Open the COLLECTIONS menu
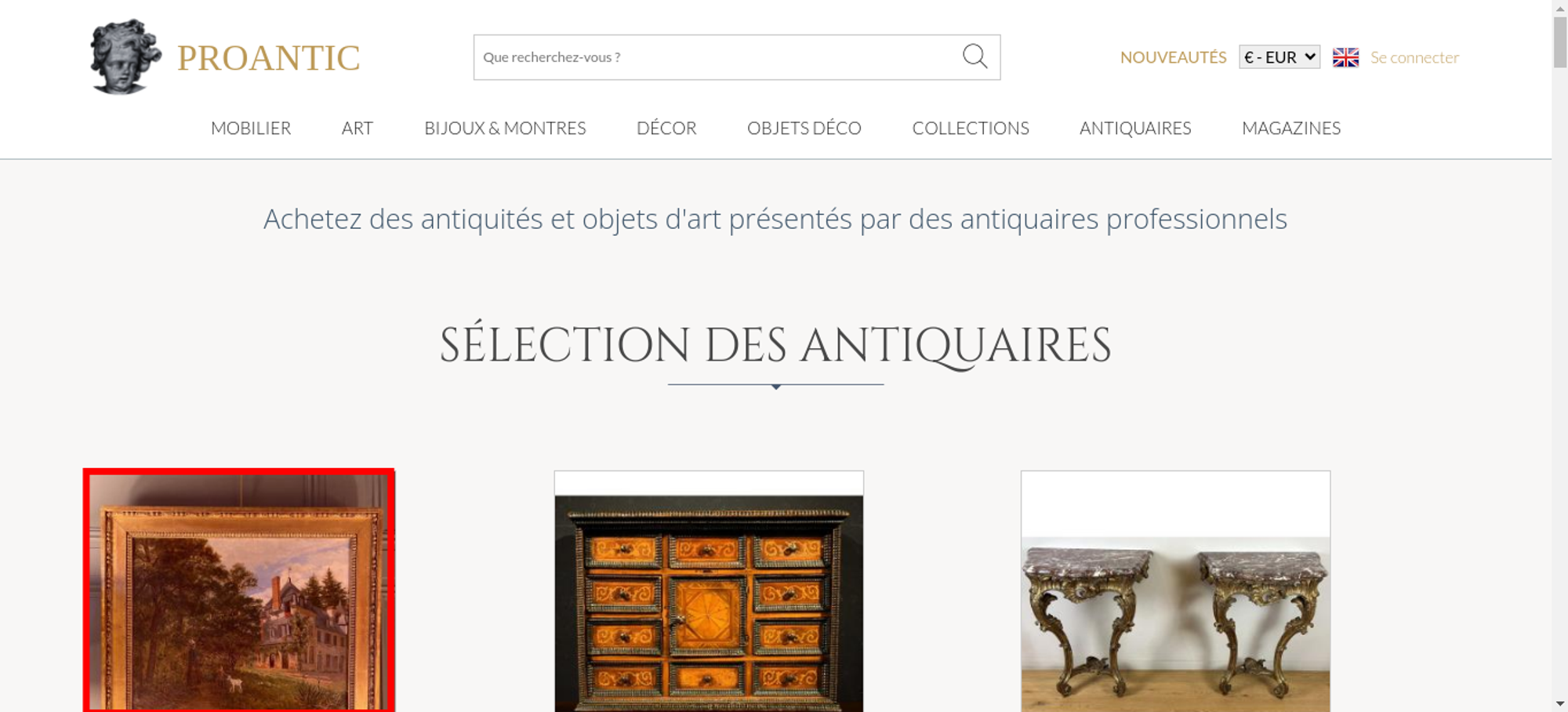1568x712 pixels. point(971,128)
